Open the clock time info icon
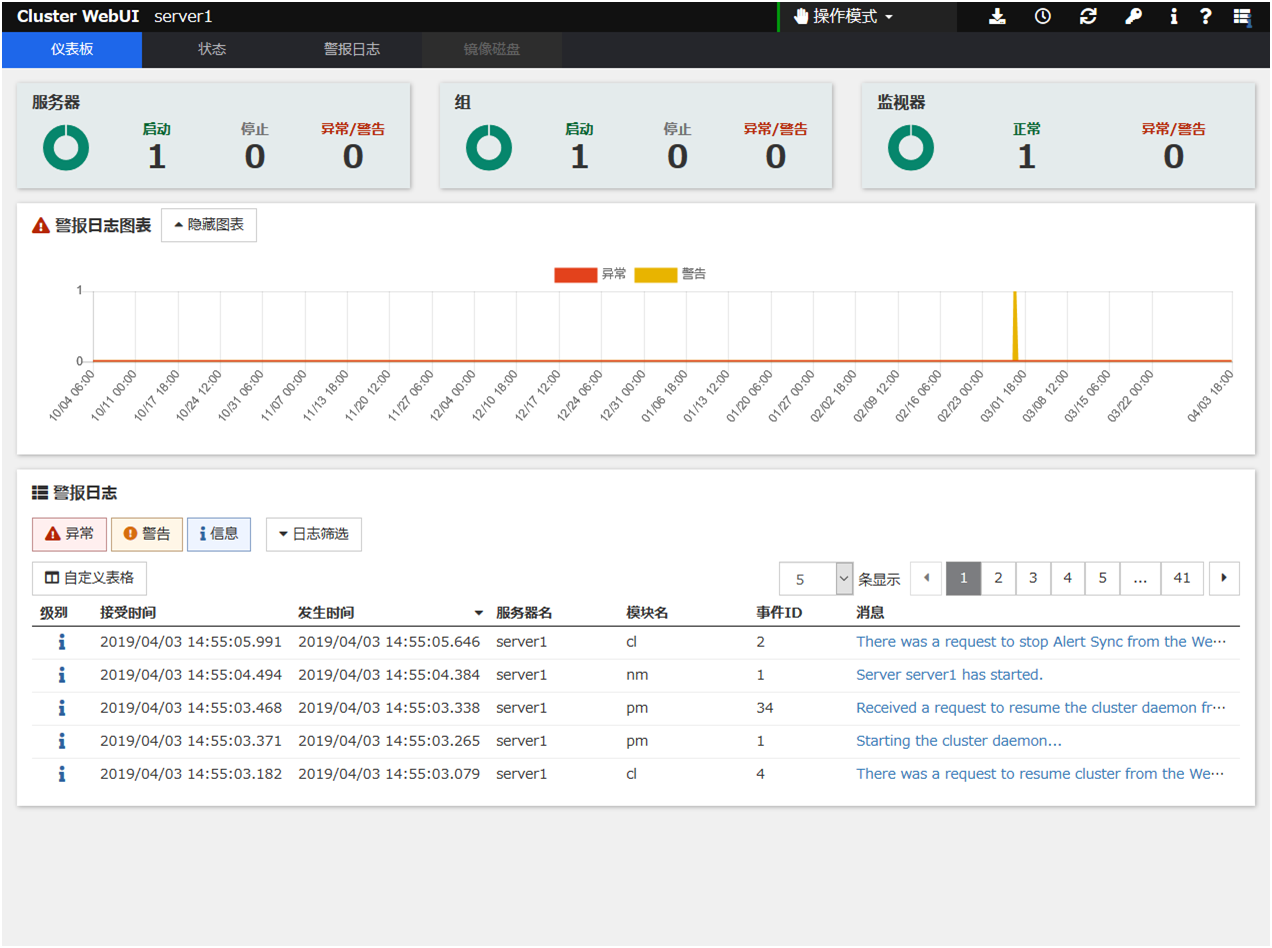Image resolution: width=1272 pixels, height=948 pixels. (1043, 17)
